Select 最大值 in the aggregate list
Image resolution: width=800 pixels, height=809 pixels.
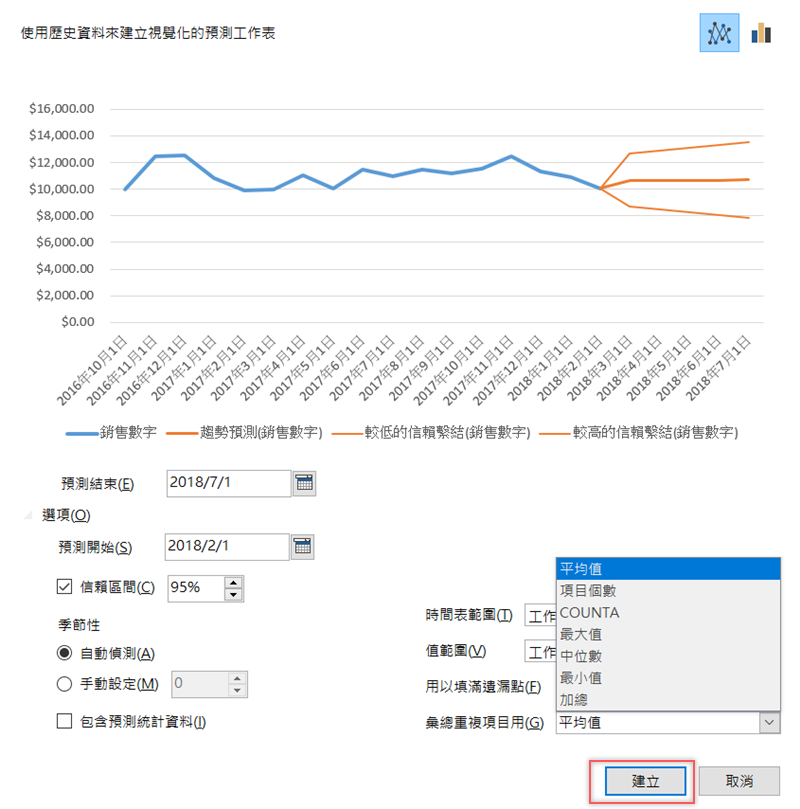(x=580, y=634)
